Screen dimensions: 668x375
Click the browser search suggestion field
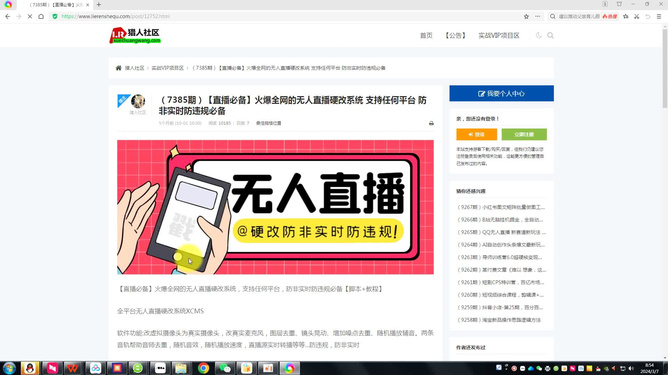579,16
